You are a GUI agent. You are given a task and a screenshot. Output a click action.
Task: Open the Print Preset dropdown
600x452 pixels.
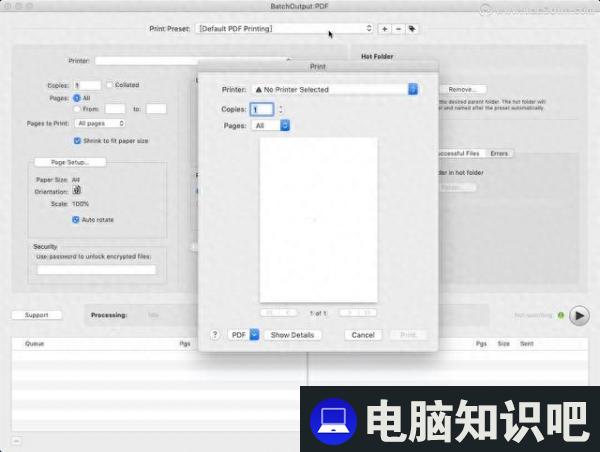click(x=285, y=29)
